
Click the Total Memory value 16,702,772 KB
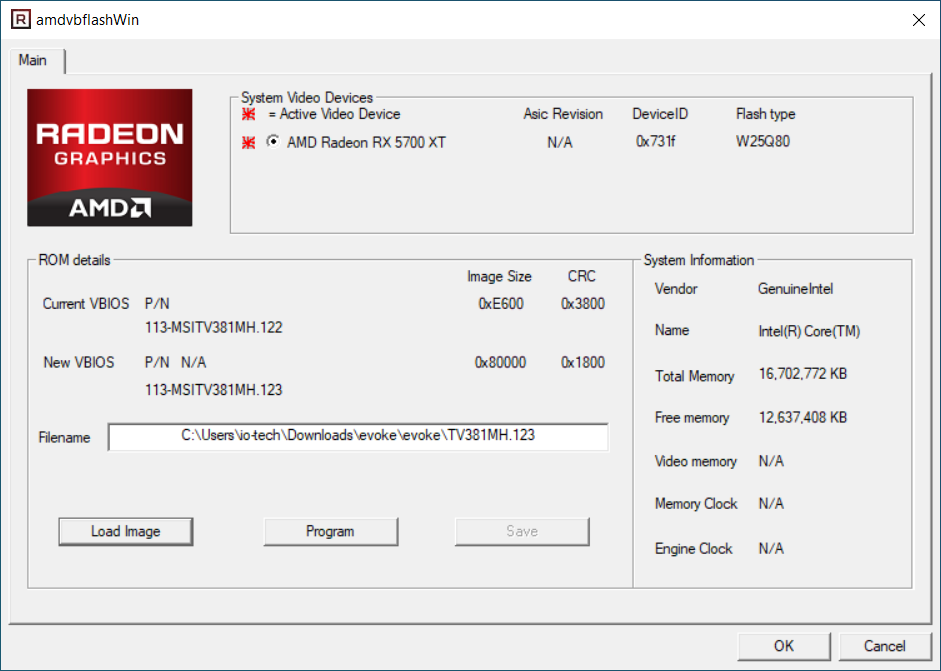pos(802,374)
